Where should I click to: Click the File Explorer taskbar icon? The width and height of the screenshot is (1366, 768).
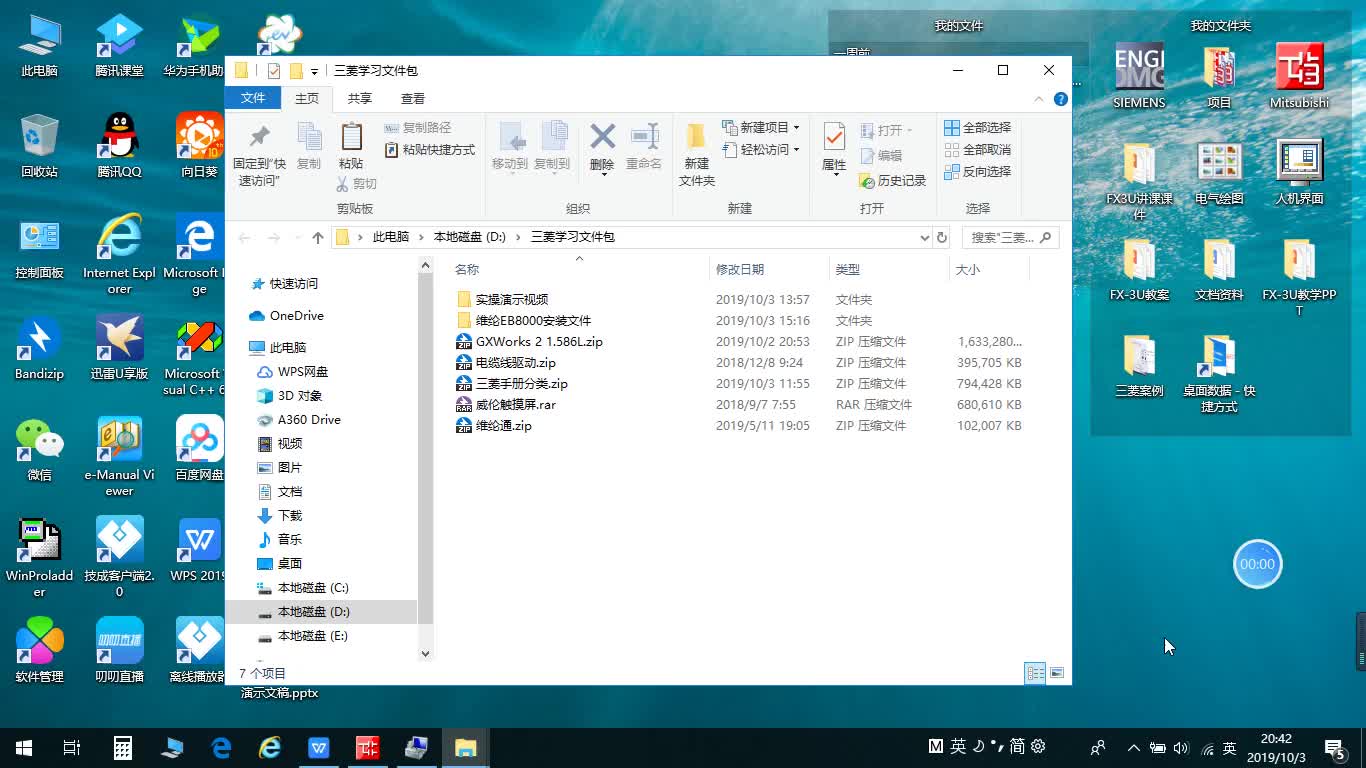click(465, 747)
